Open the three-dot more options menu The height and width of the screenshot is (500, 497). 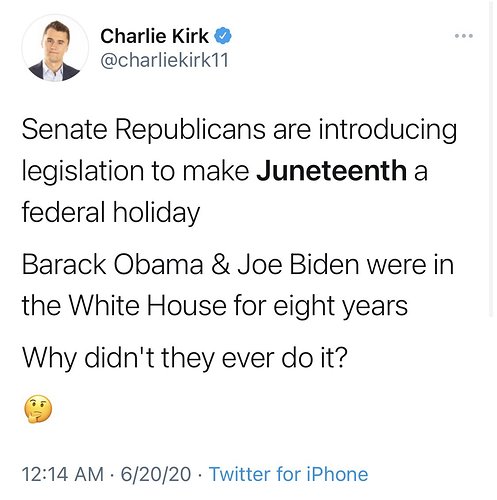coord(464,36)
